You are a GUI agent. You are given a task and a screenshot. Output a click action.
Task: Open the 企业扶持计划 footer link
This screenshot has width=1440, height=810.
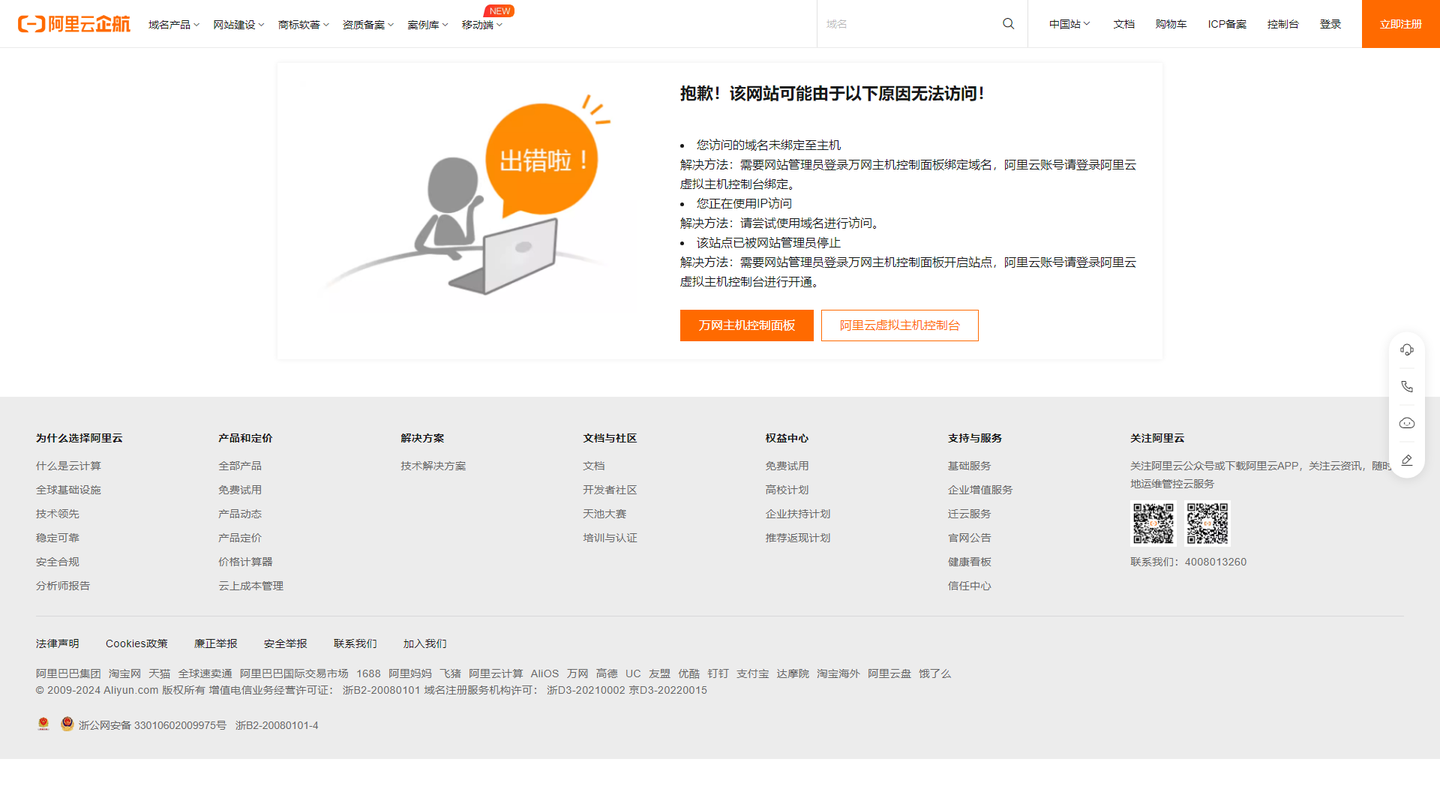(x=798, y=514)
